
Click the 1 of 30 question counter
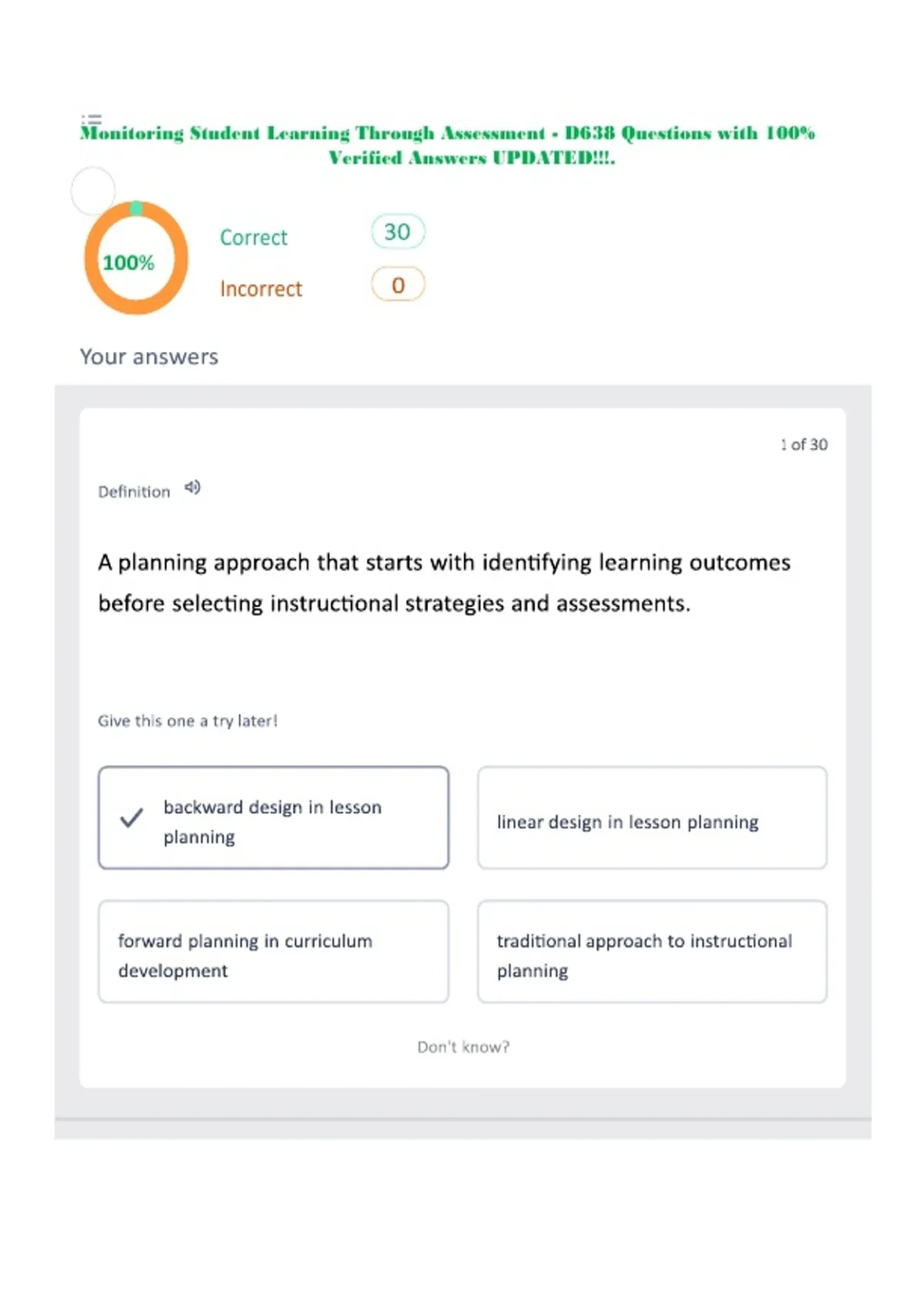coord(803,444)
